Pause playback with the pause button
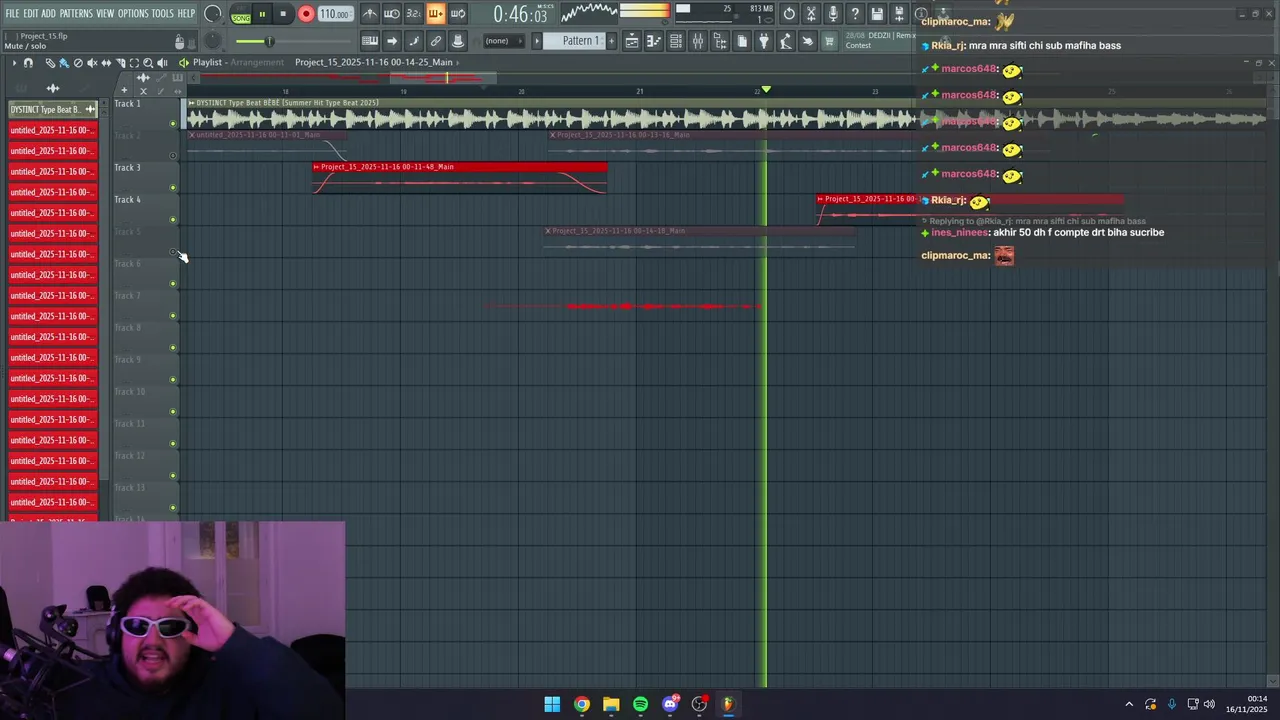This screenshot has height=720, width=1280. click(262, 14)
